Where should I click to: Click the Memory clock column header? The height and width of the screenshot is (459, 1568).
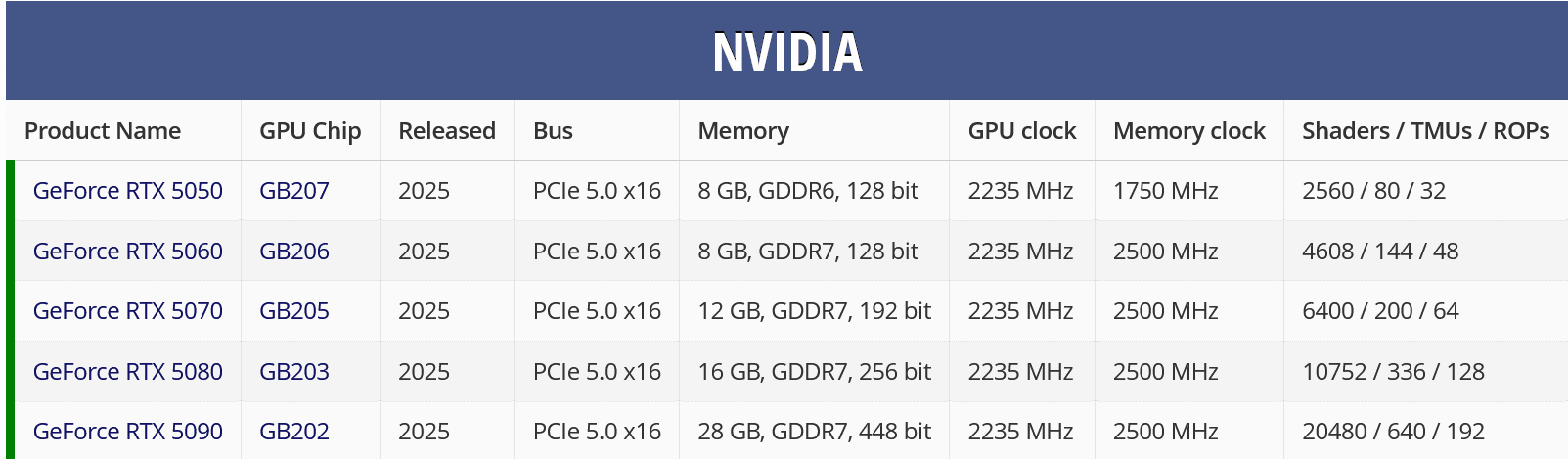[x=1188, y=131]
